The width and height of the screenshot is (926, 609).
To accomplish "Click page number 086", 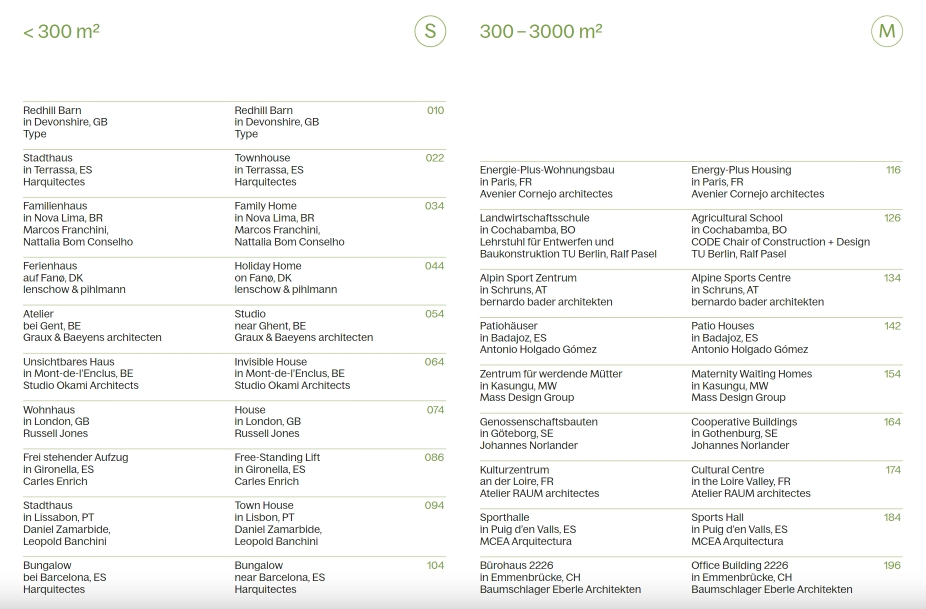I will 434,457.
